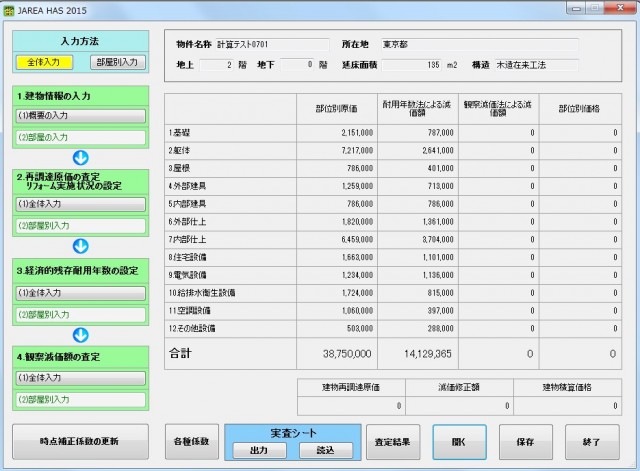The image size is (640, 471).
Task: Open the 各種係数 coefficients button
Action: (x=192, y=442)
